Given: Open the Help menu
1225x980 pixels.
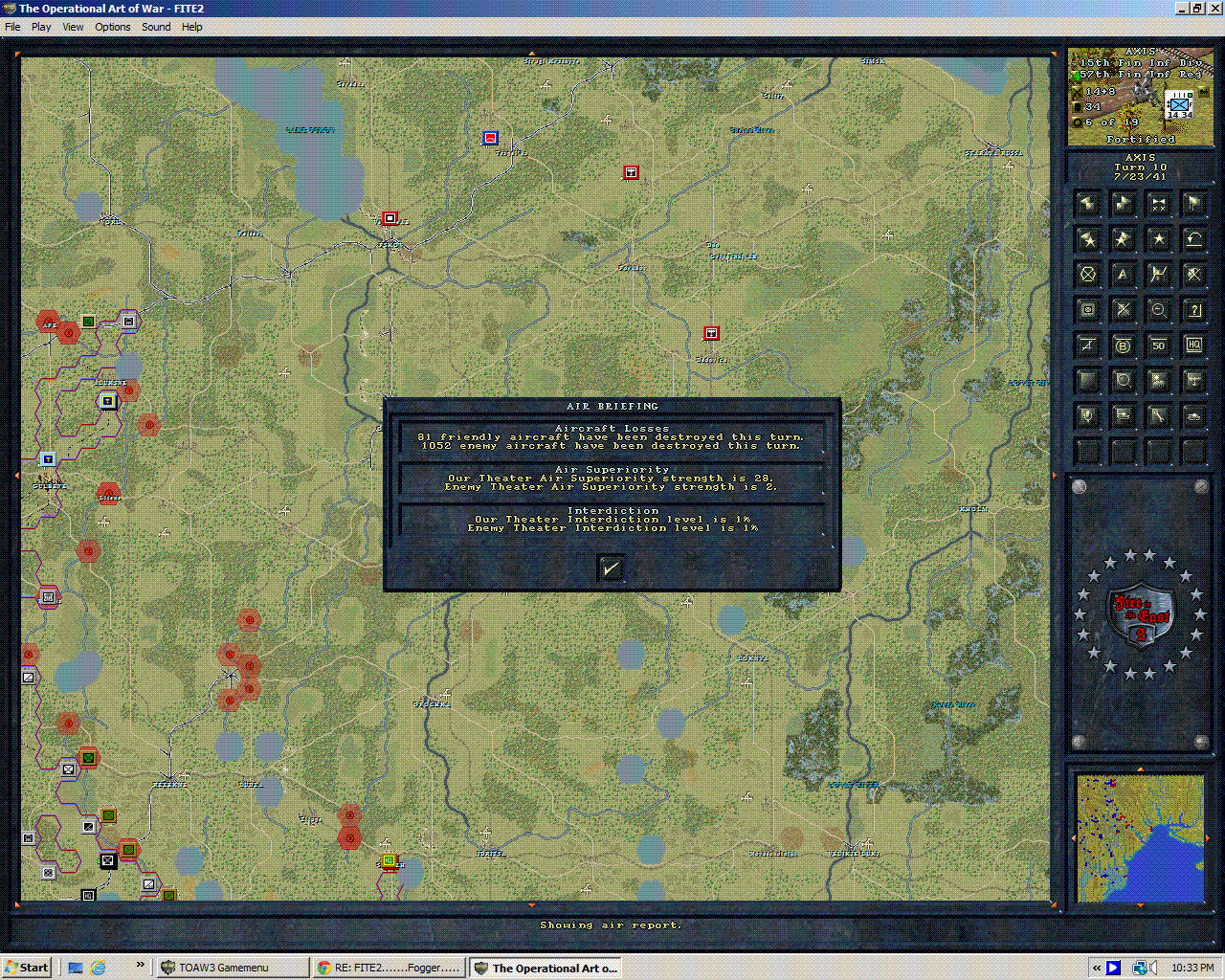Looking at the screenshot, I should coord(192,27).
